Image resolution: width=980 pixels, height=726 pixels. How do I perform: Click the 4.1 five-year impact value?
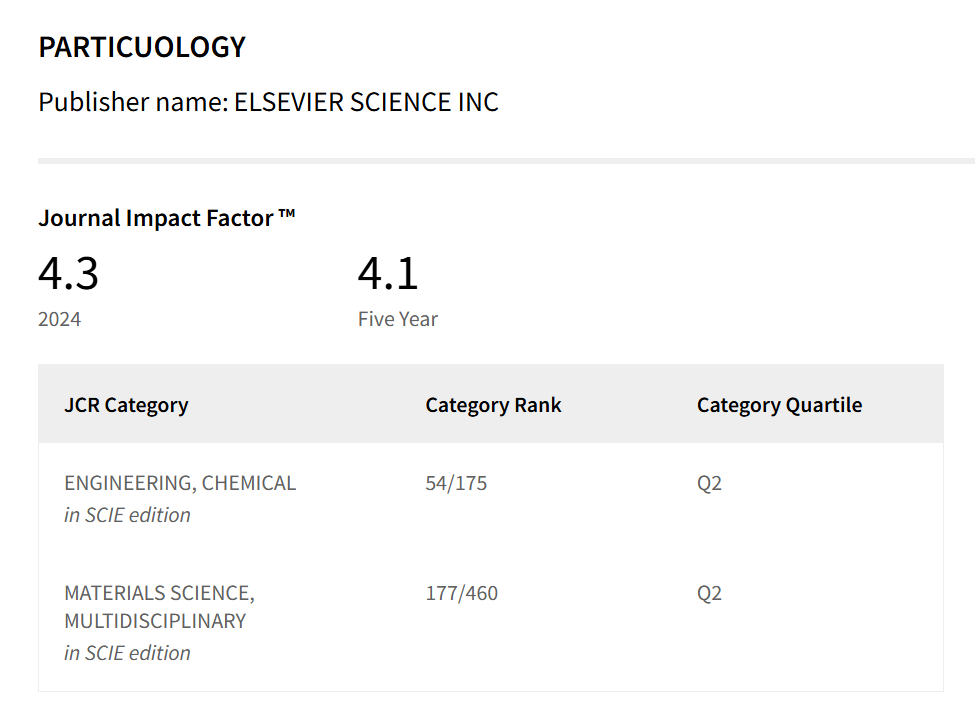pos(388,273)
